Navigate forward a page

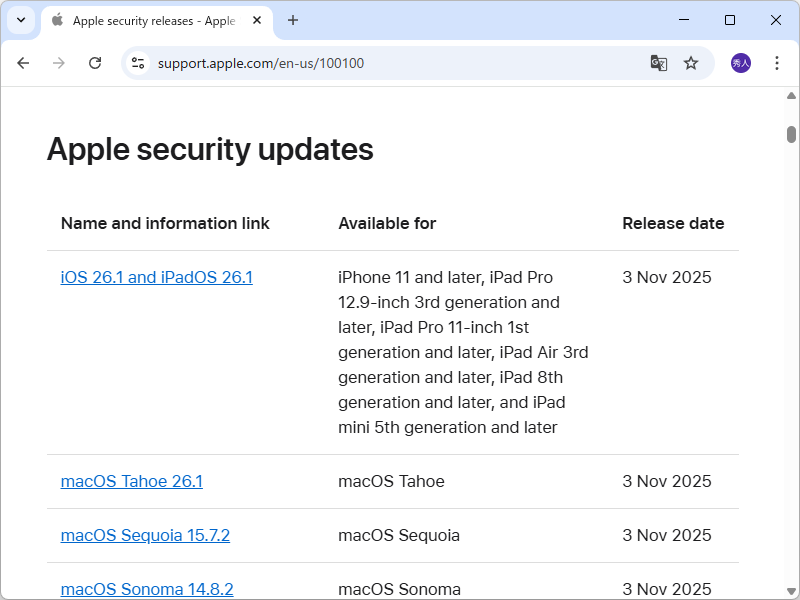click(58, 62)
